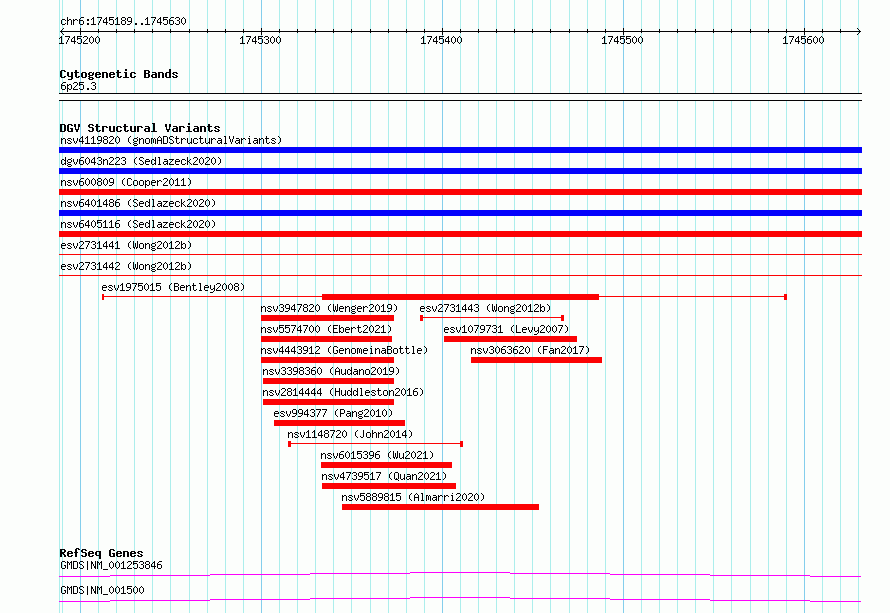The image size is (890, 613).
Task: Click the nsv5889815 (Almarri2020) label
Action: point(413,497)
